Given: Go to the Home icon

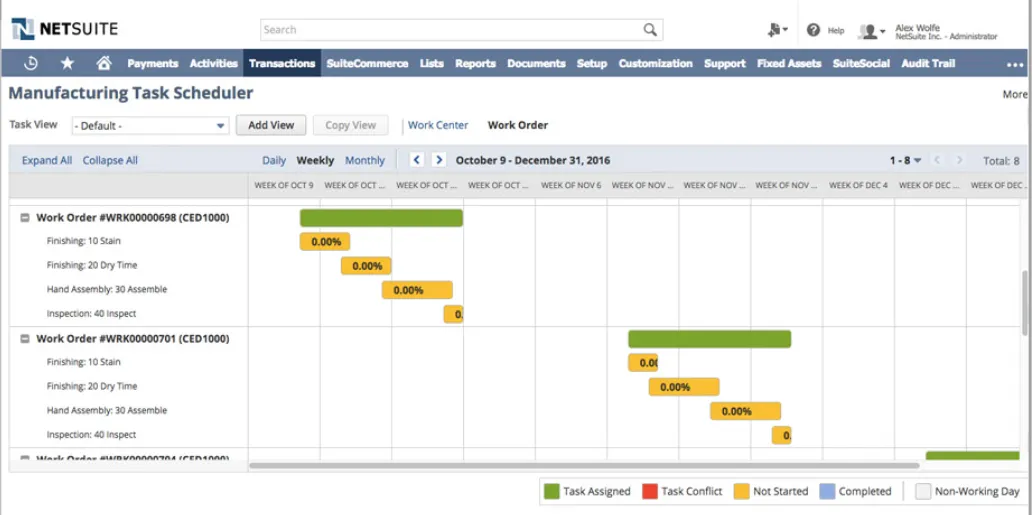Looking at the screenshot, I should 103,63.
